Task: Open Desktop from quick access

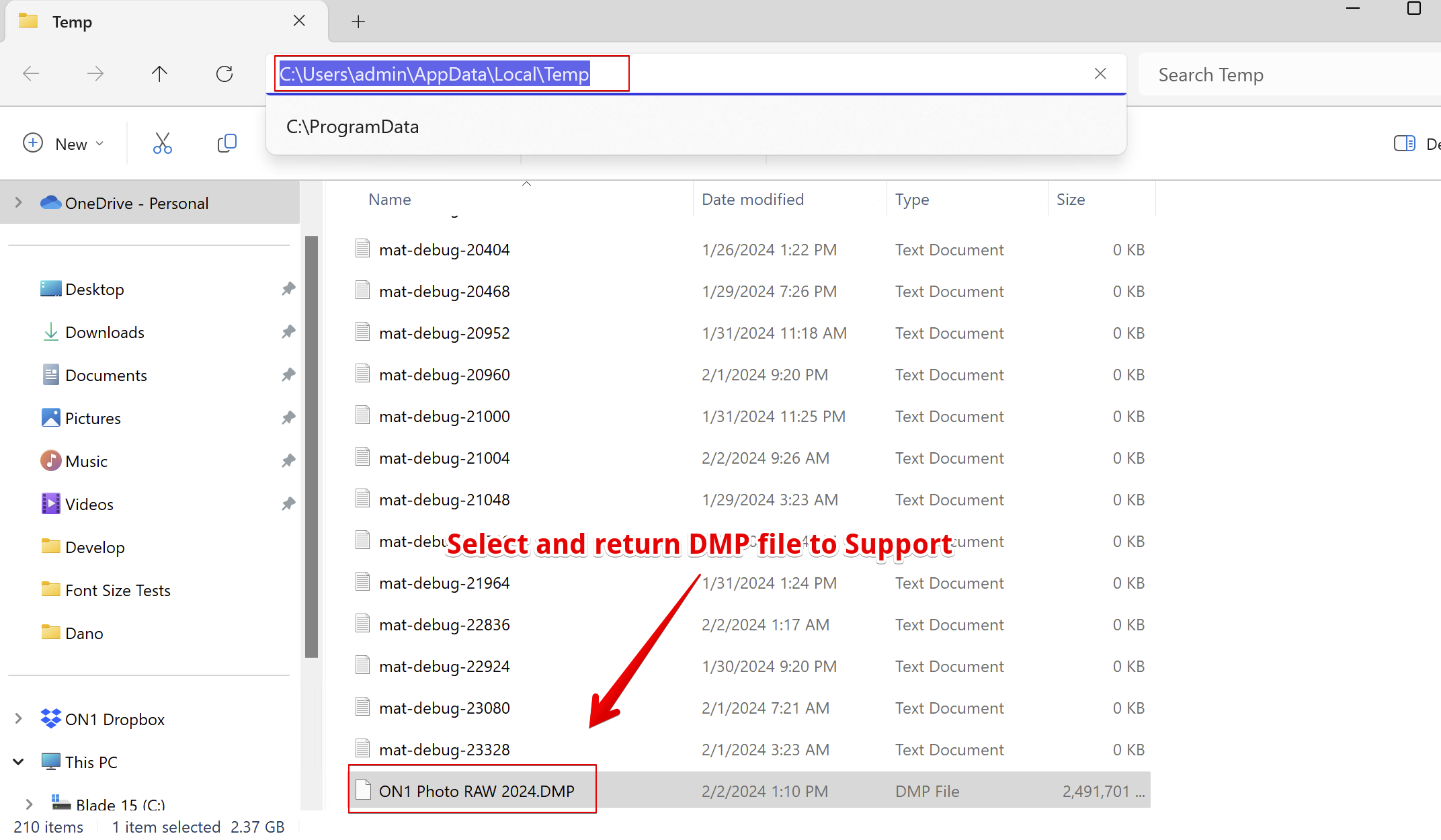Action: tap(95, 290)
